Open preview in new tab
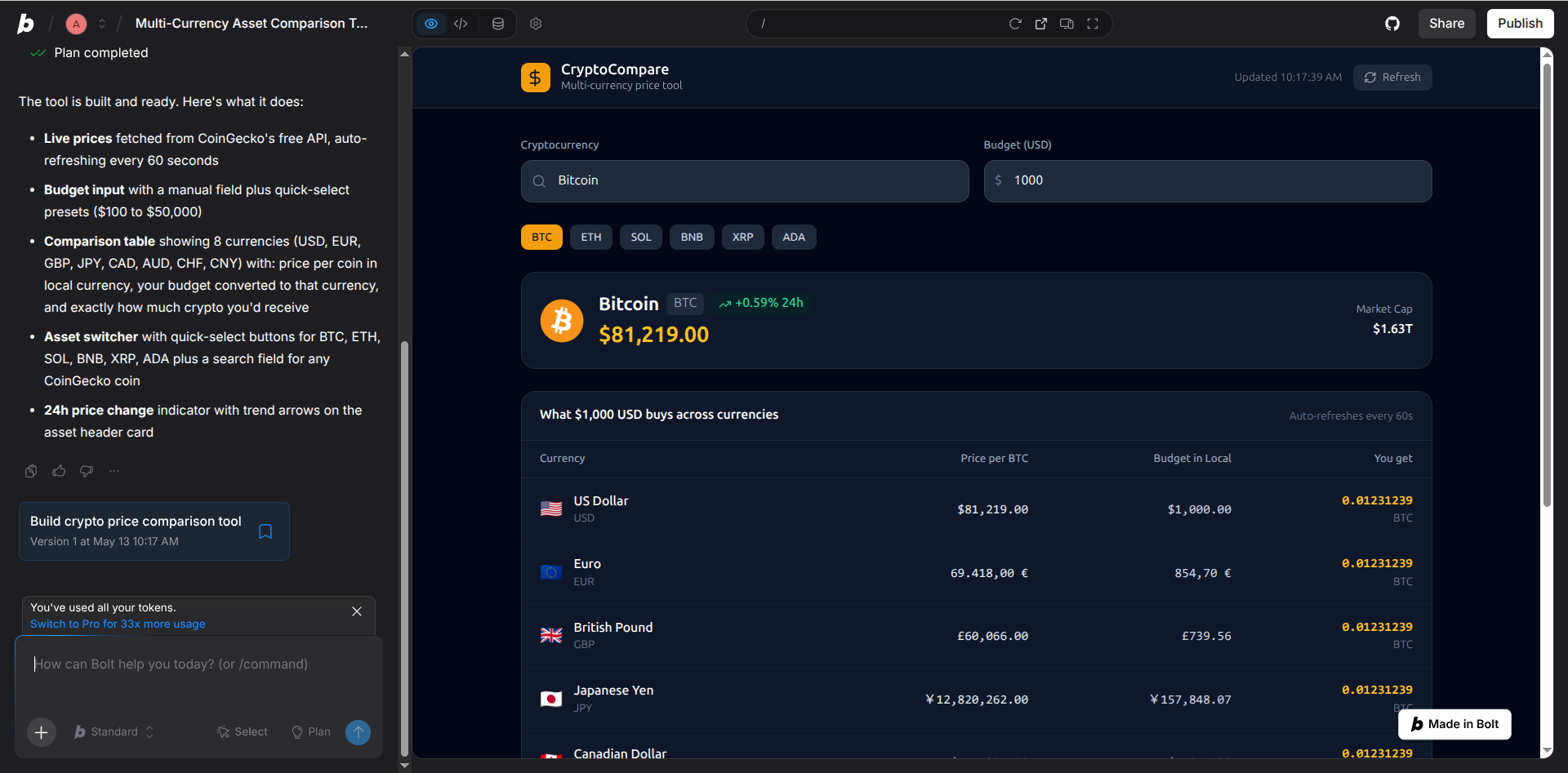 (1041, 24)
